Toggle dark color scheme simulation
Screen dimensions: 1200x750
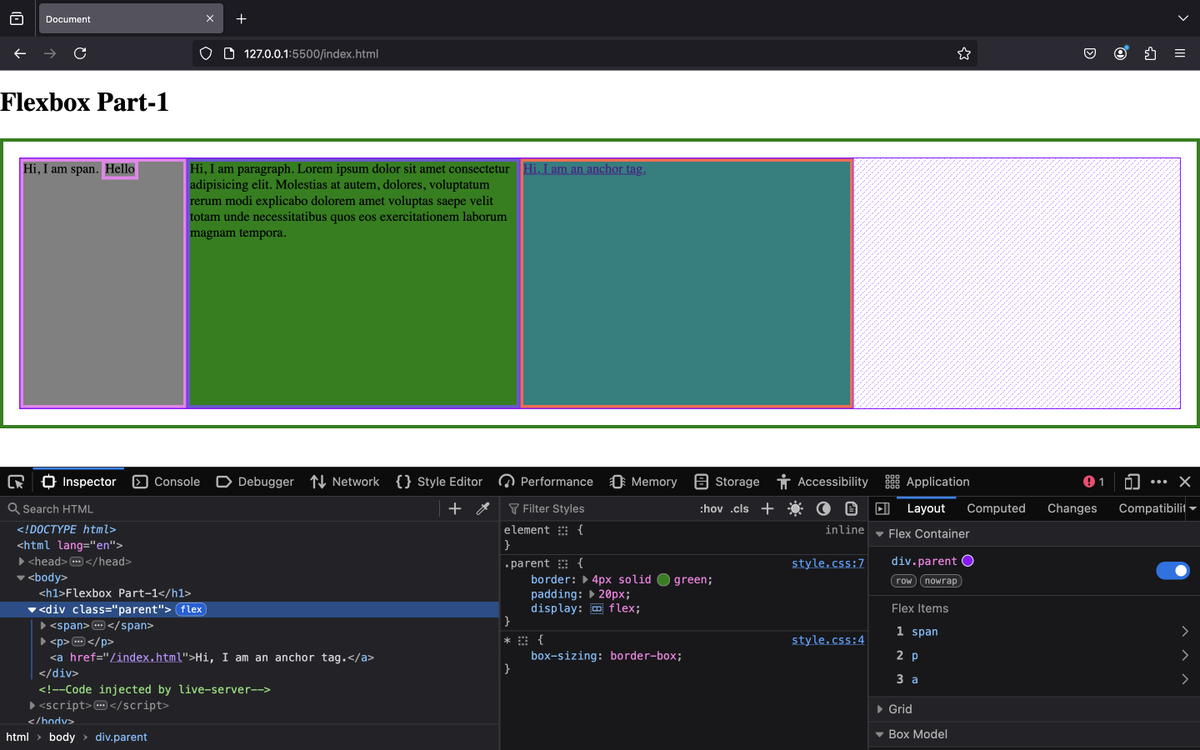[x=823, y=509]
